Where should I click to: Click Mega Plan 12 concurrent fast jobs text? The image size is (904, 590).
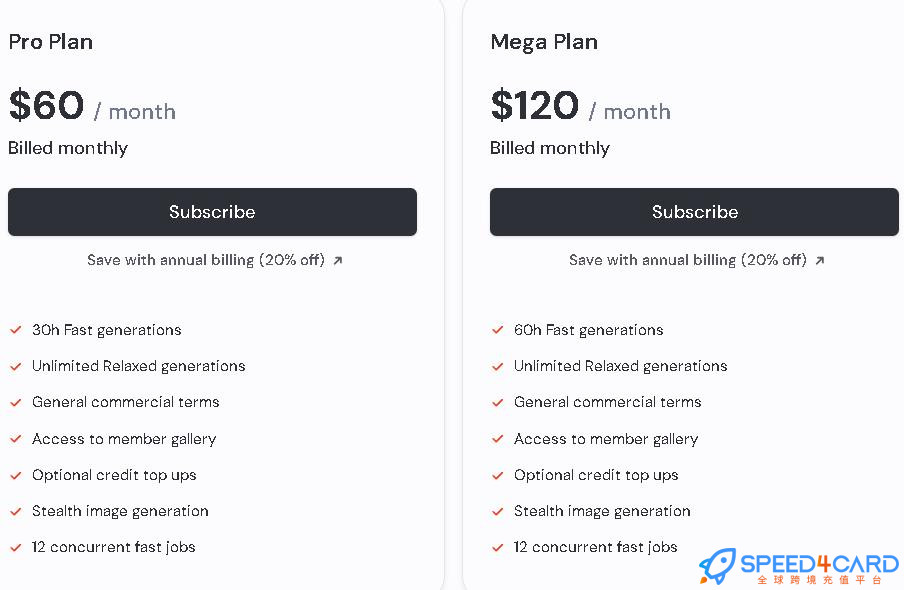pos(596,547)
